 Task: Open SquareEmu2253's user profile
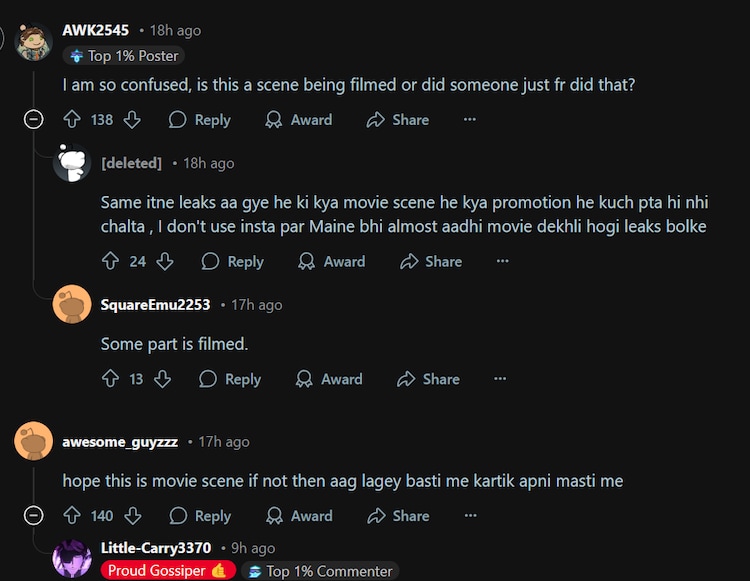coord(155,304)
